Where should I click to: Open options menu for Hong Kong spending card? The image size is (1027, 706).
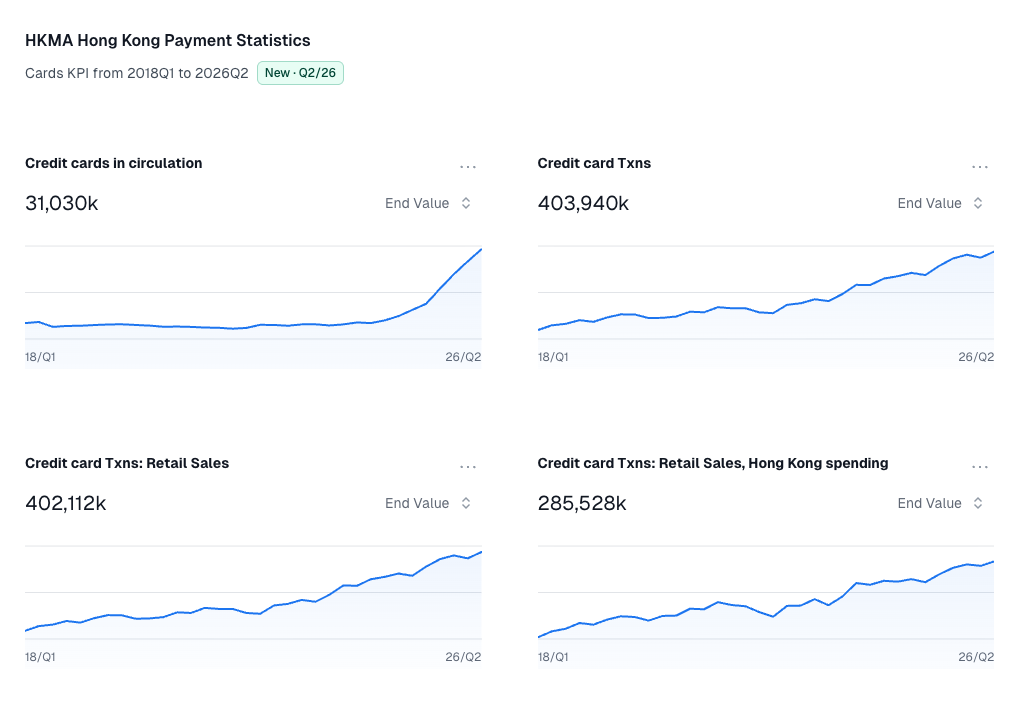980,467
